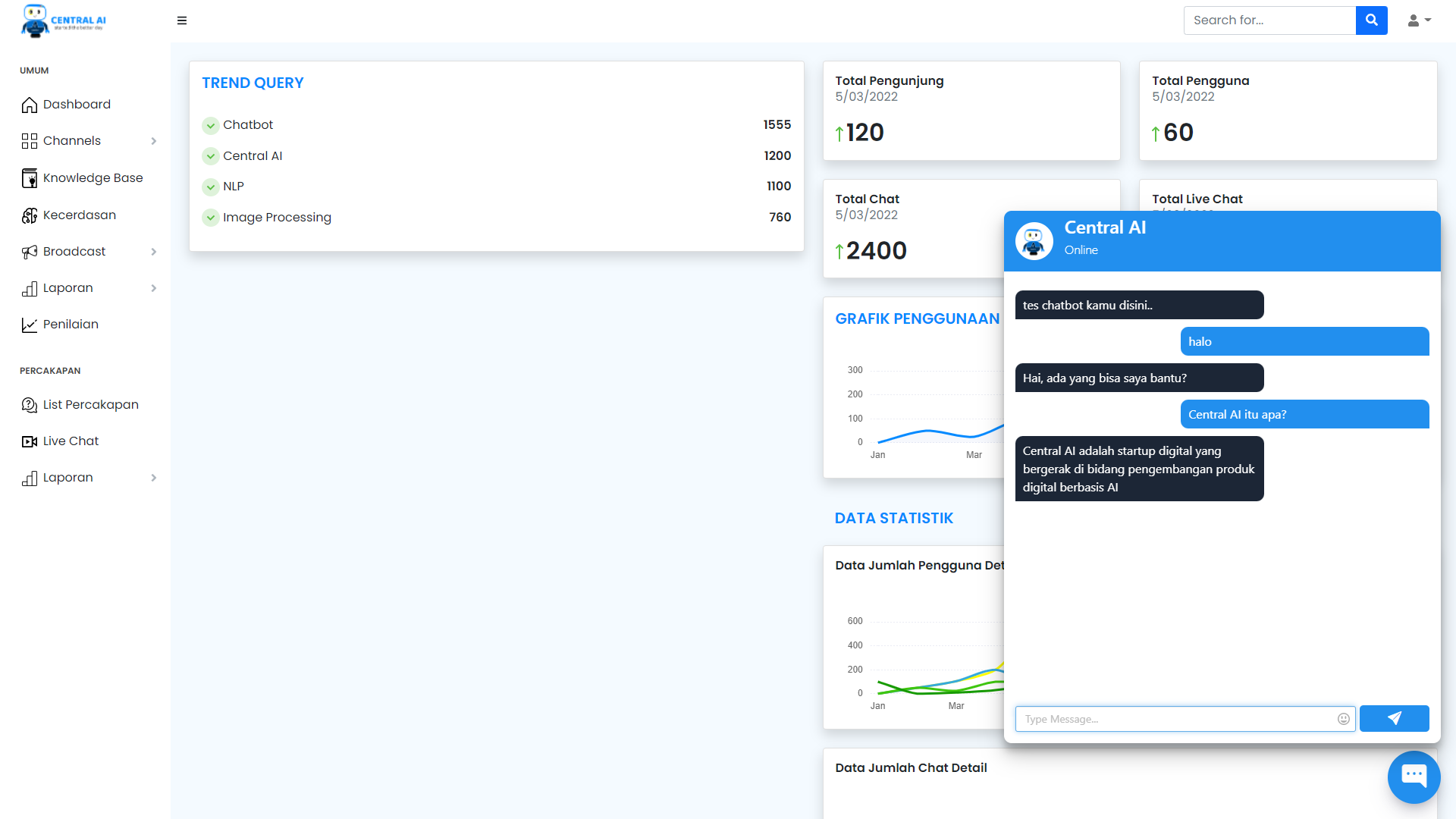Click the Channels grid icon
The height and width of the screenshot is (819, 1456).
click(30, 141)
